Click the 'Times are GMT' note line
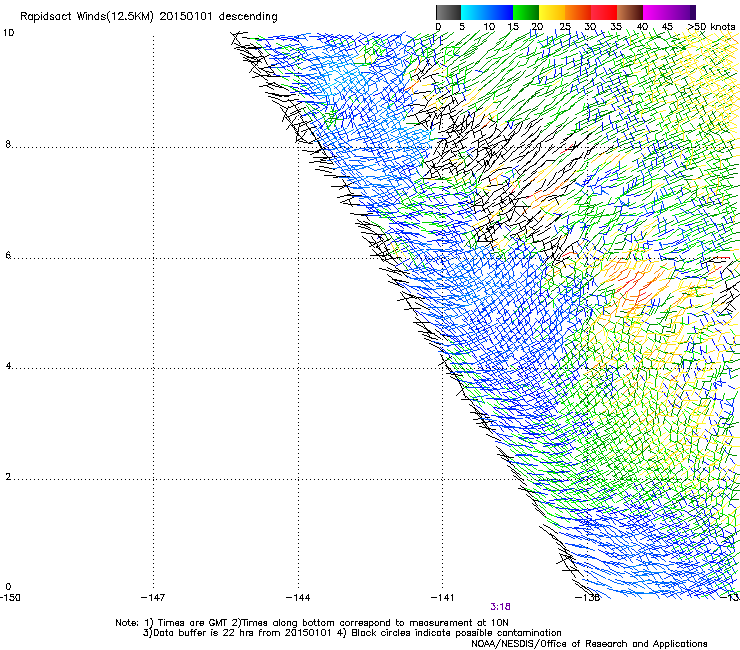 click(312, 623)
